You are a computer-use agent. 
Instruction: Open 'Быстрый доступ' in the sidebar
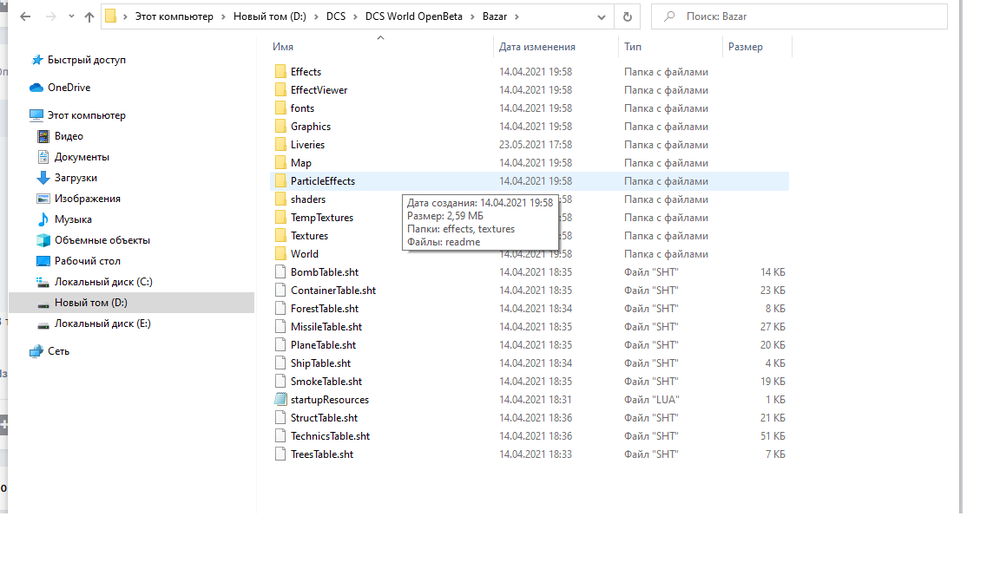(x=87, y=59)
